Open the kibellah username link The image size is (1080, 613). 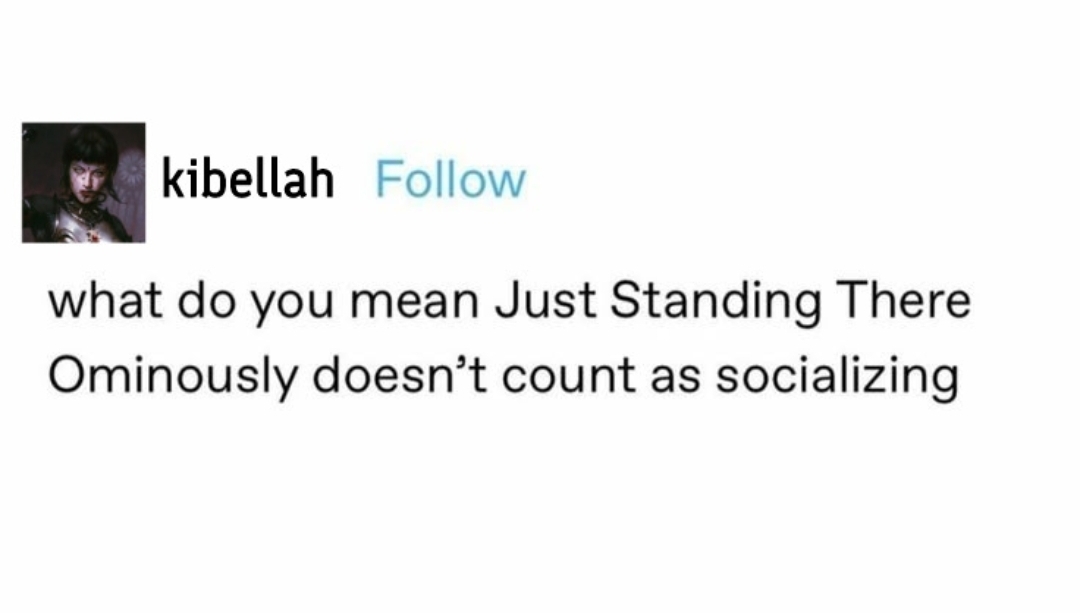tap(248, 181)
